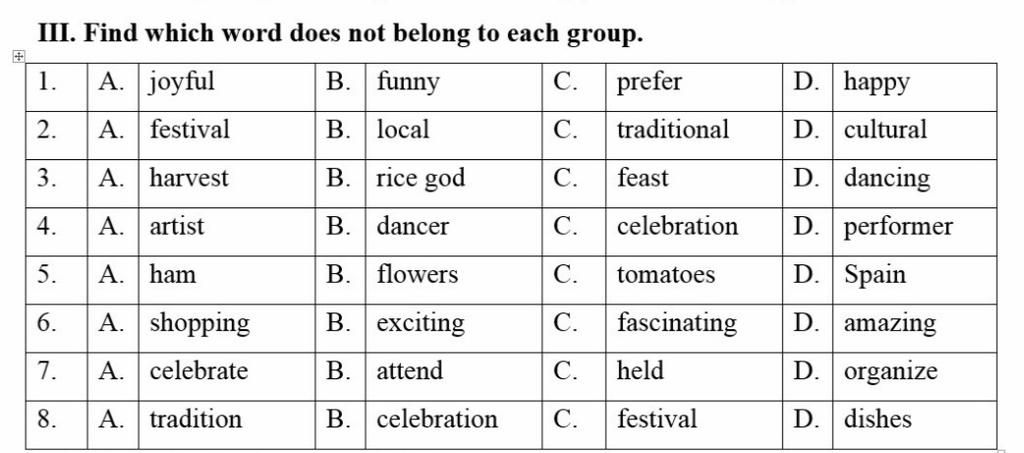Image resolution: width=1024 pixels, height=453 pixels.
Task: Click the word 'flowers' in row 5
Action: pos(417,274)
